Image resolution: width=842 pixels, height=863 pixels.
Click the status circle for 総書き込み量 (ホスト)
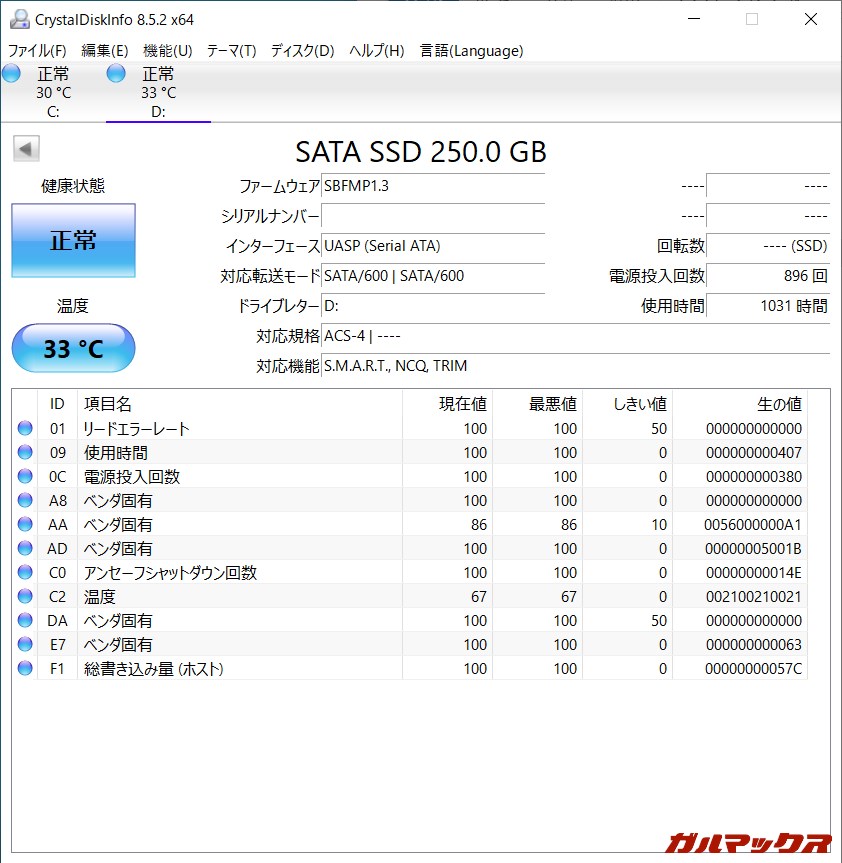(x=24, y=668)
